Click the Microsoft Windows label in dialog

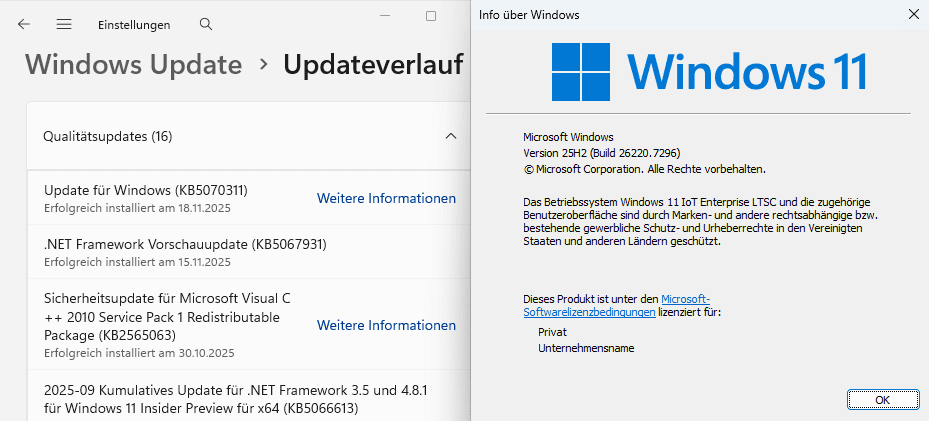pos(569,137)
